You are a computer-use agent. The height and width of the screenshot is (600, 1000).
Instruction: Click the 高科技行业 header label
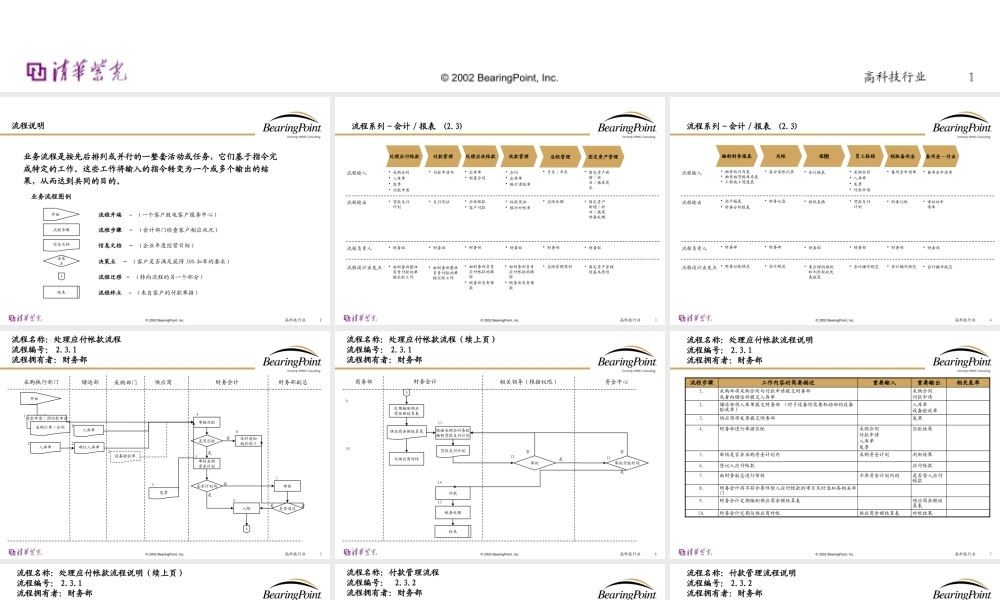pos(895,77)
